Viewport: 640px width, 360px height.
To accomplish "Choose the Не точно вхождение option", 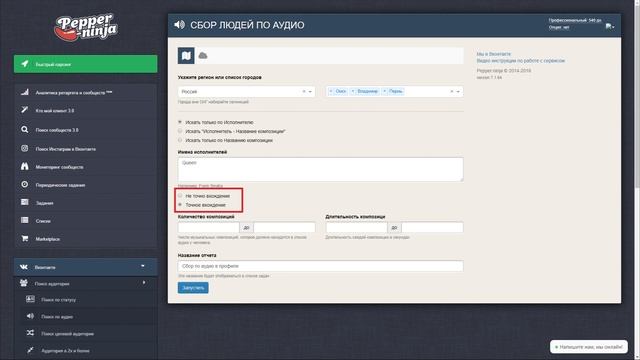I will [180, 196].
